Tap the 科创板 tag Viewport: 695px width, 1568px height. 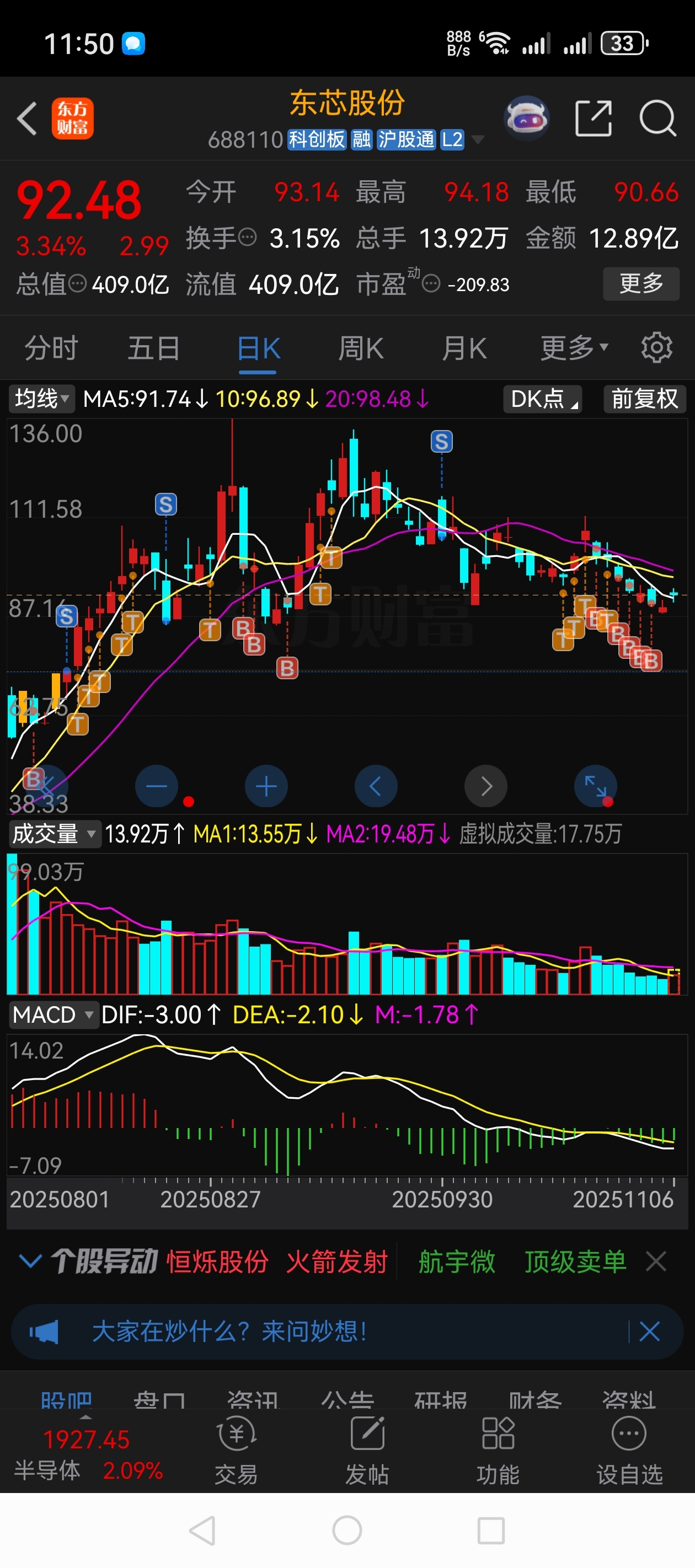click(317, 139)
